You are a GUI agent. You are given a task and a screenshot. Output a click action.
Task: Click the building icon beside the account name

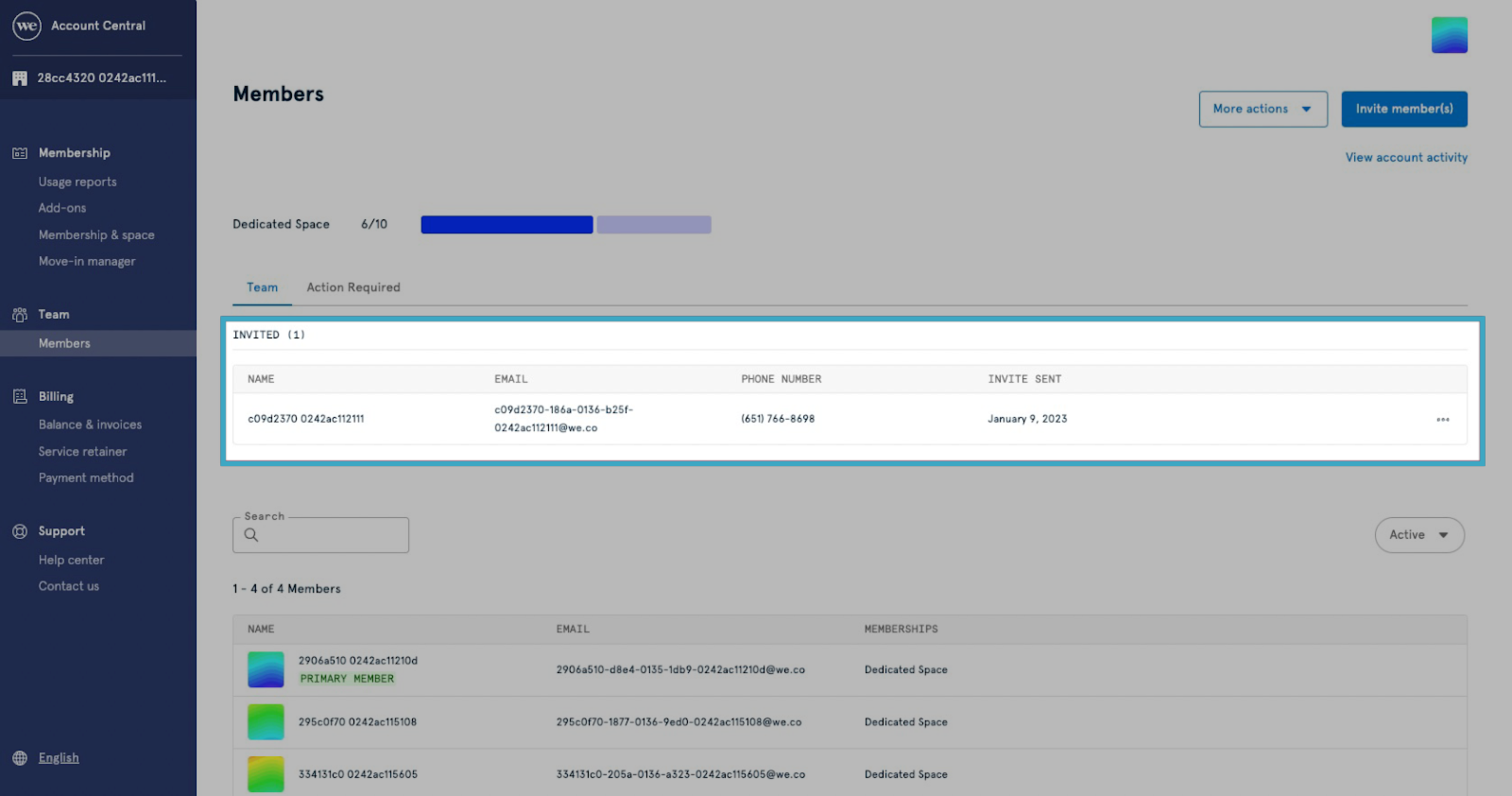(20, 78)
